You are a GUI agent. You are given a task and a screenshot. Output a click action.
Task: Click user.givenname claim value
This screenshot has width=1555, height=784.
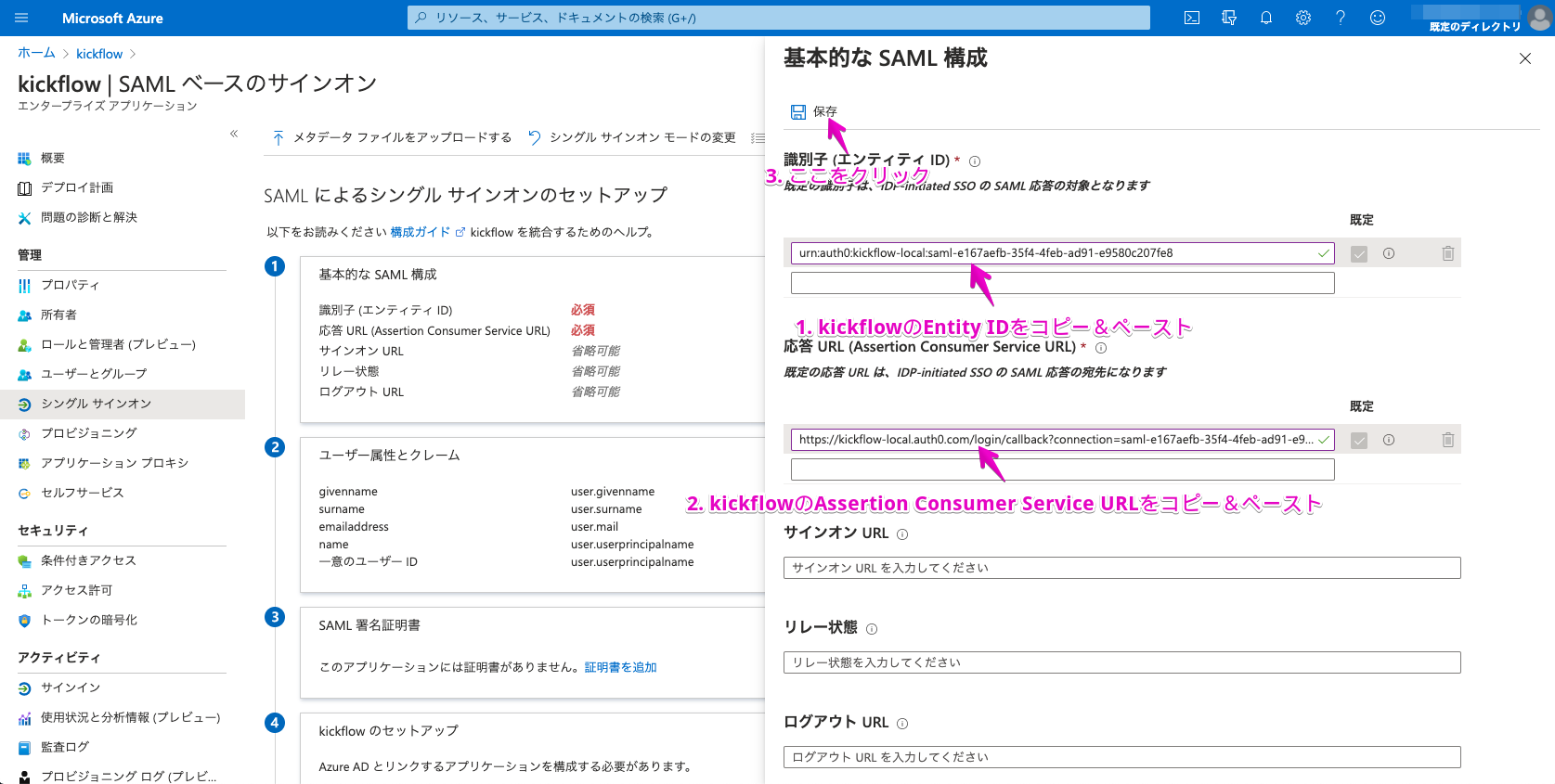click(613, 492)
